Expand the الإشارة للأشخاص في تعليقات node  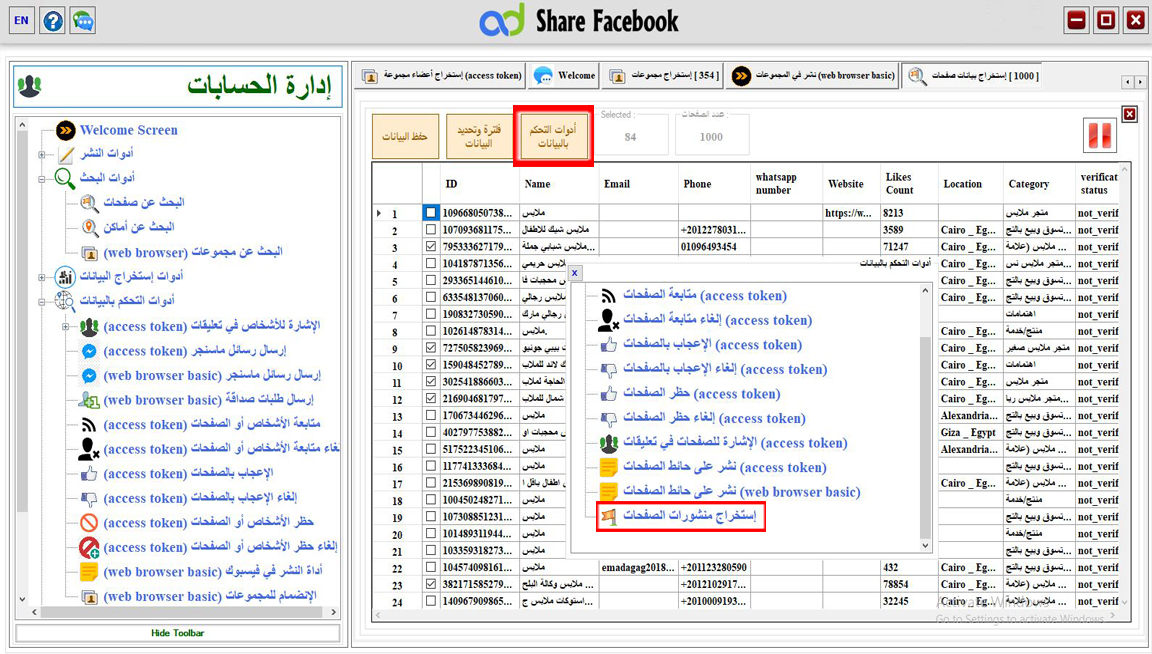click(x=65, y=326)
